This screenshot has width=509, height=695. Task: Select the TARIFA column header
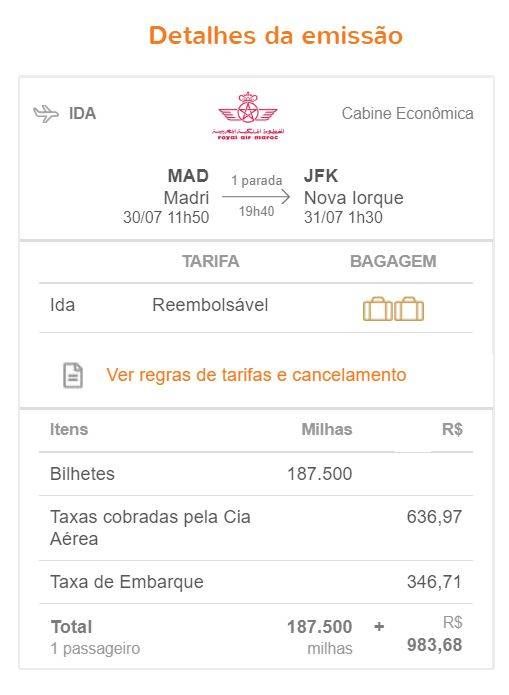[x=211, y=262]
